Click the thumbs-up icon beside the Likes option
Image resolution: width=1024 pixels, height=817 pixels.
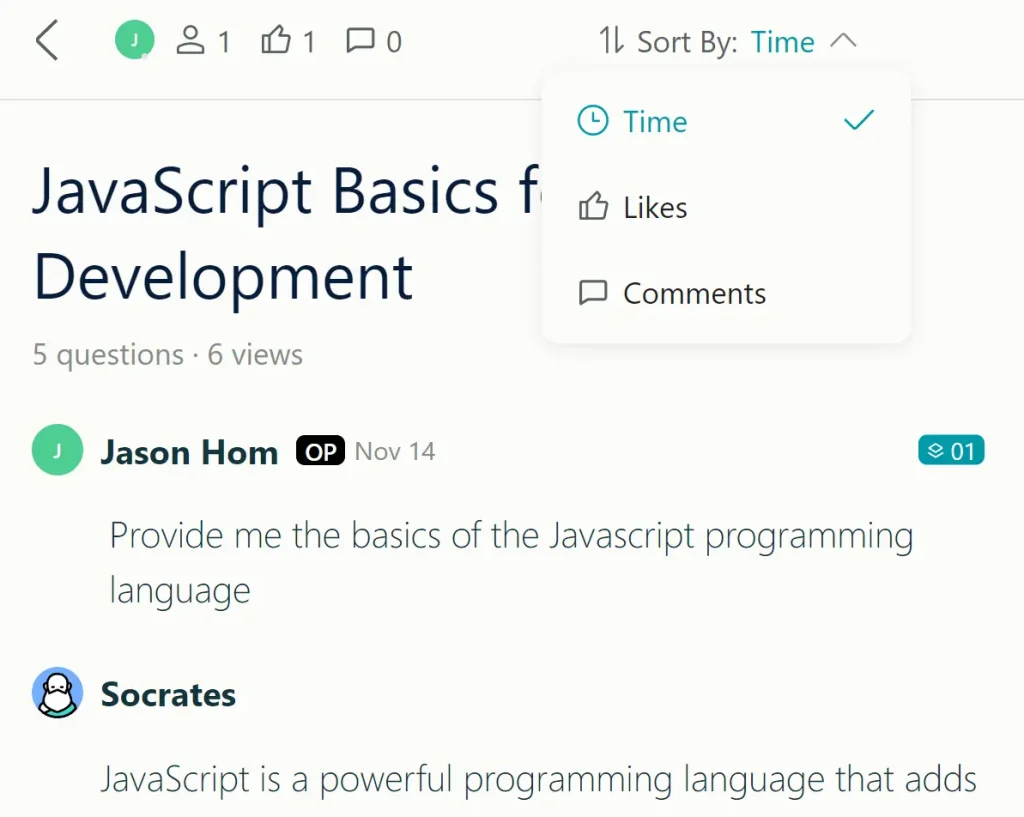coord(594,206)
